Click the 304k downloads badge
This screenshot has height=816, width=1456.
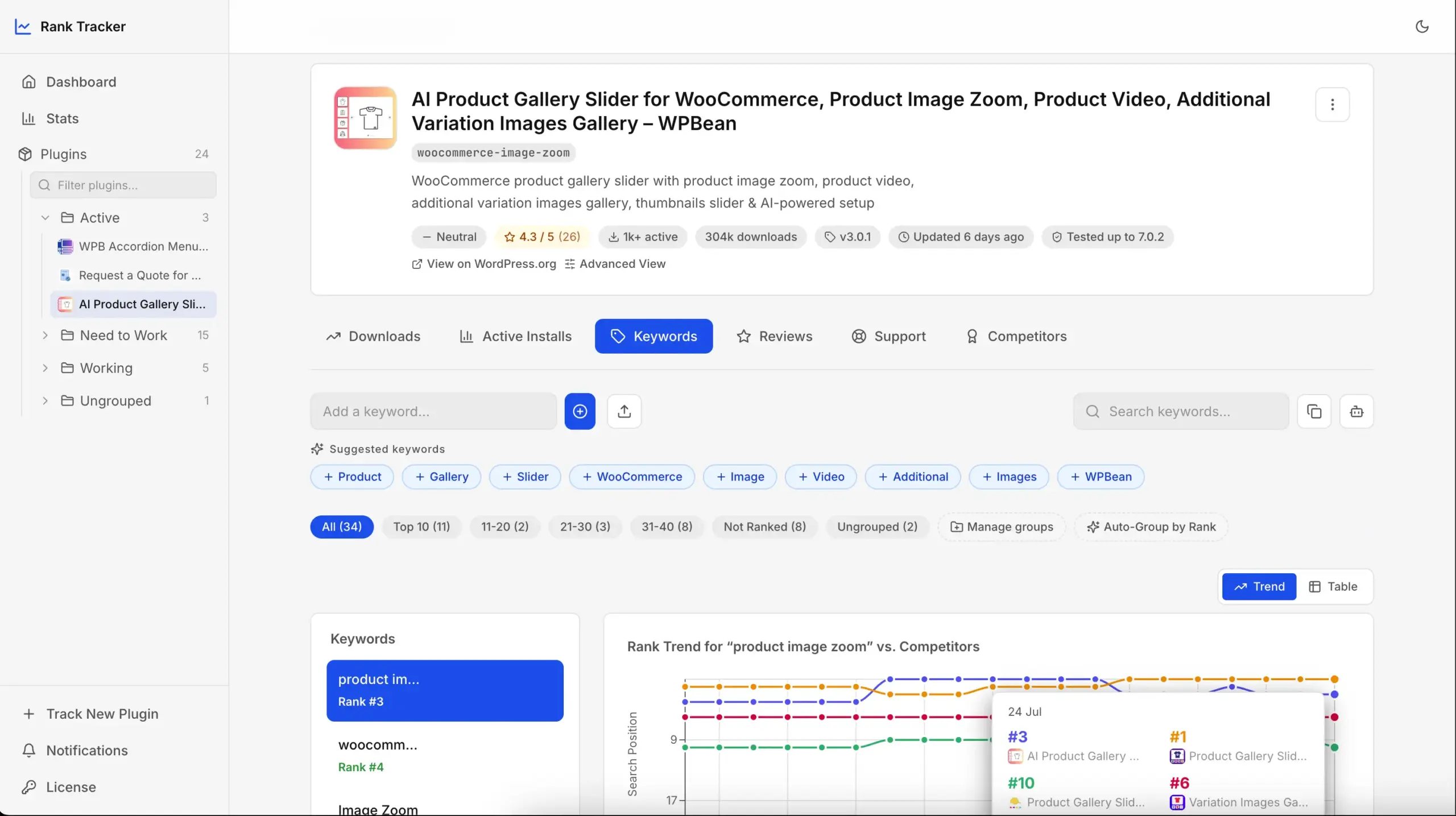pyautogui.click(x=751, y=237)
